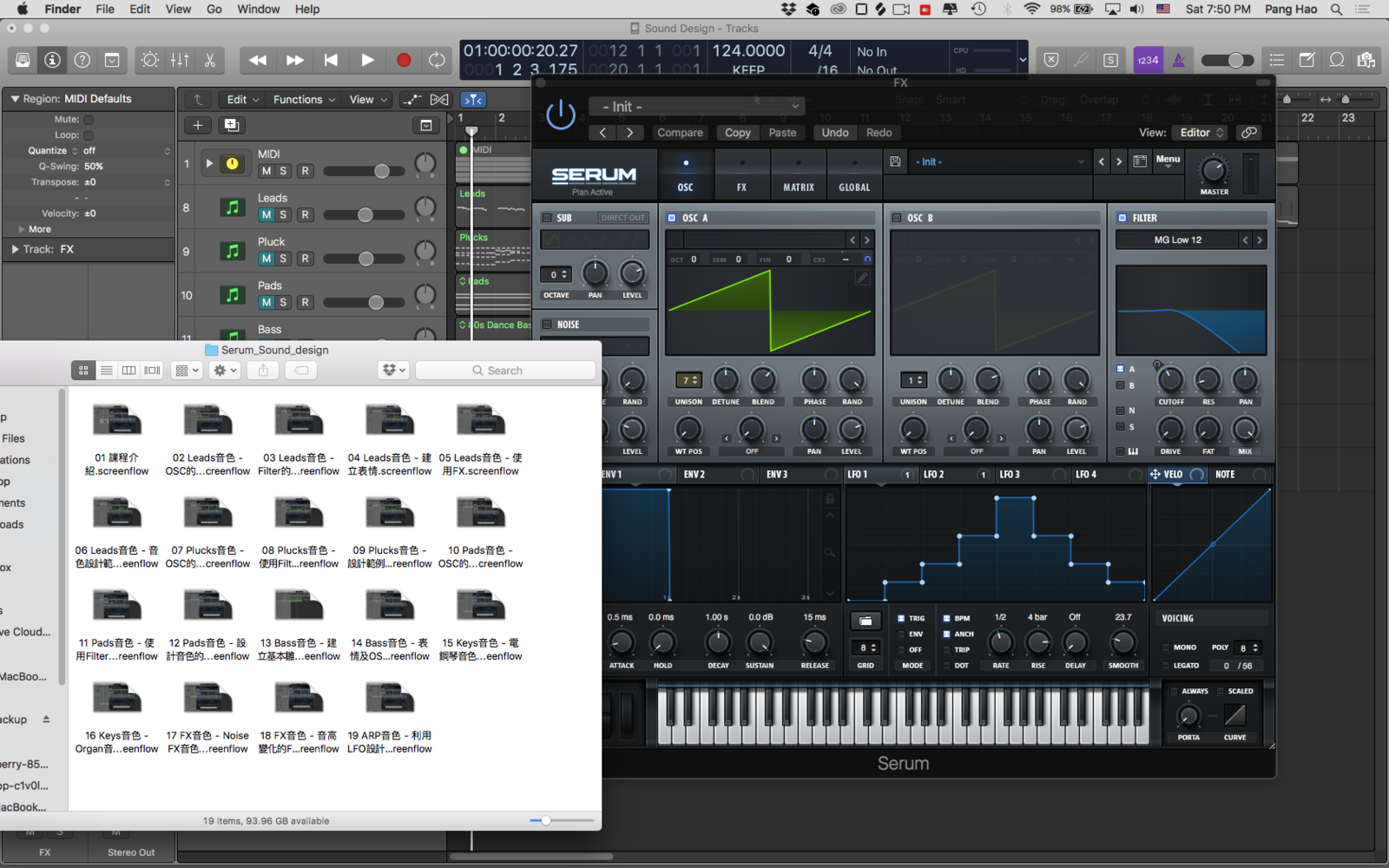Toggle the Inspector info button
This screenshot has width=1389, height=868.
point(53,60)
